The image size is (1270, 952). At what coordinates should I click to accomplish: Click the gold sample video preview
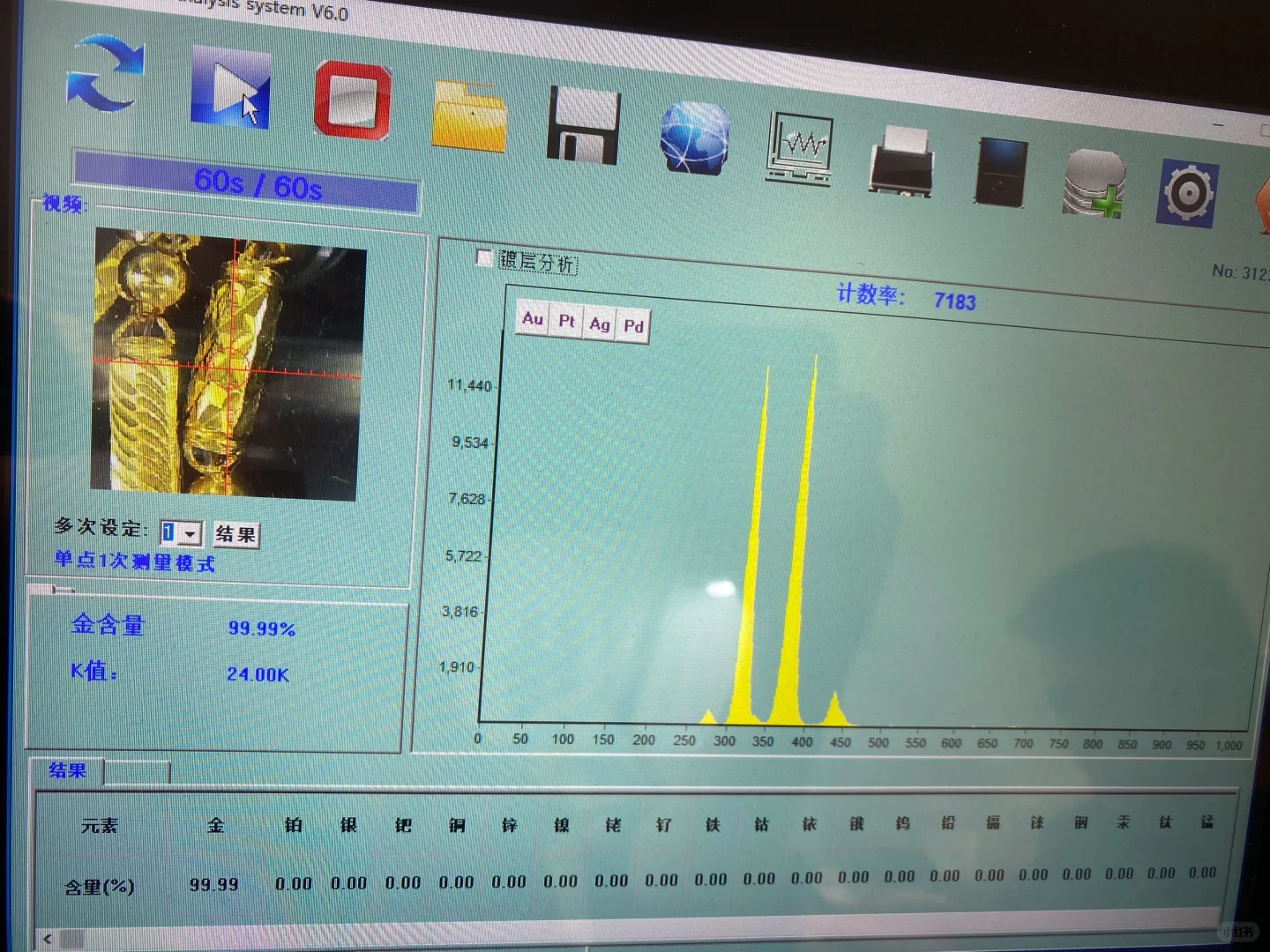228,364
